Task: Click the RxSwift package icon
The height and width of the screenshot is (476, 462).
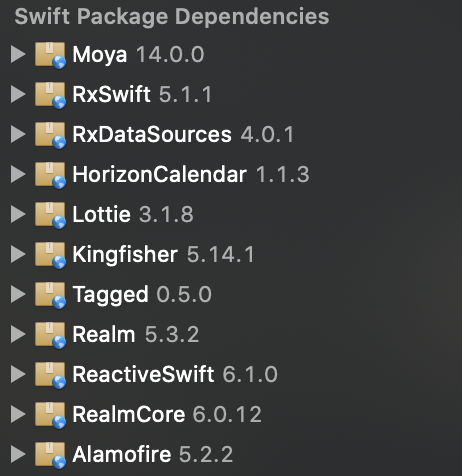Action: (x=50, y=95)
